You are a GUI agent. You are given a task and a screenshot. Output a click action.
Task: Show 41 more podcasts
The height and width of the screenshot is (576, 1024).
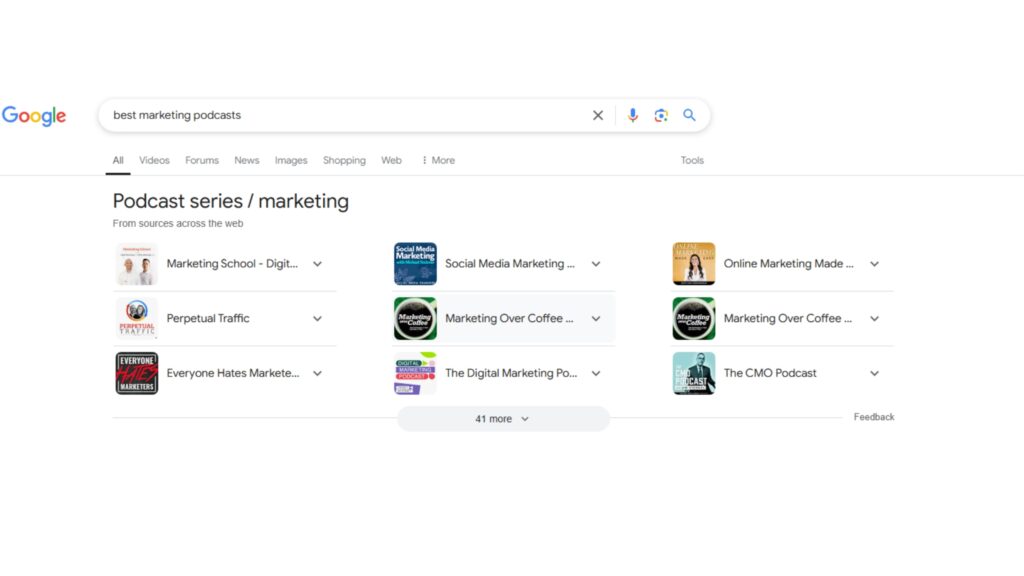[503, 419]
